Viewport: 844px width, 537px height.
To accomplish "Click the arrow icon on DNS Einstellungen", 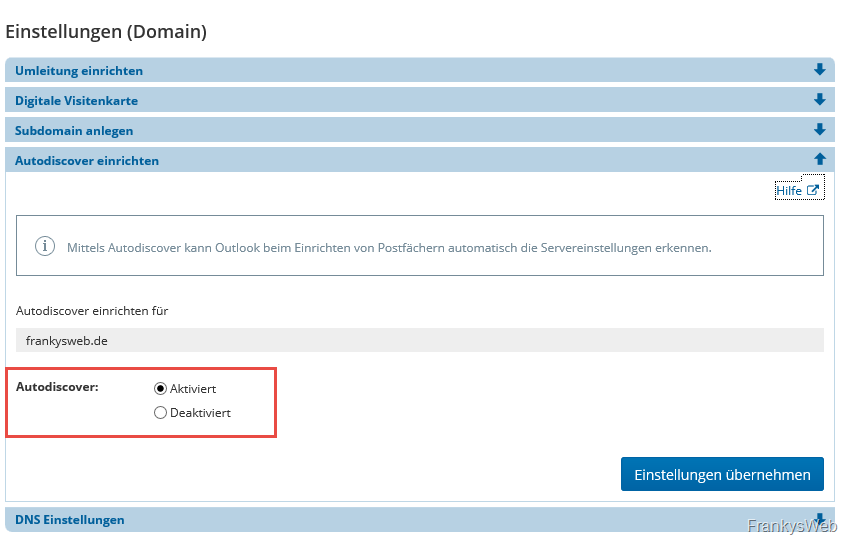I will coord(820,519).
